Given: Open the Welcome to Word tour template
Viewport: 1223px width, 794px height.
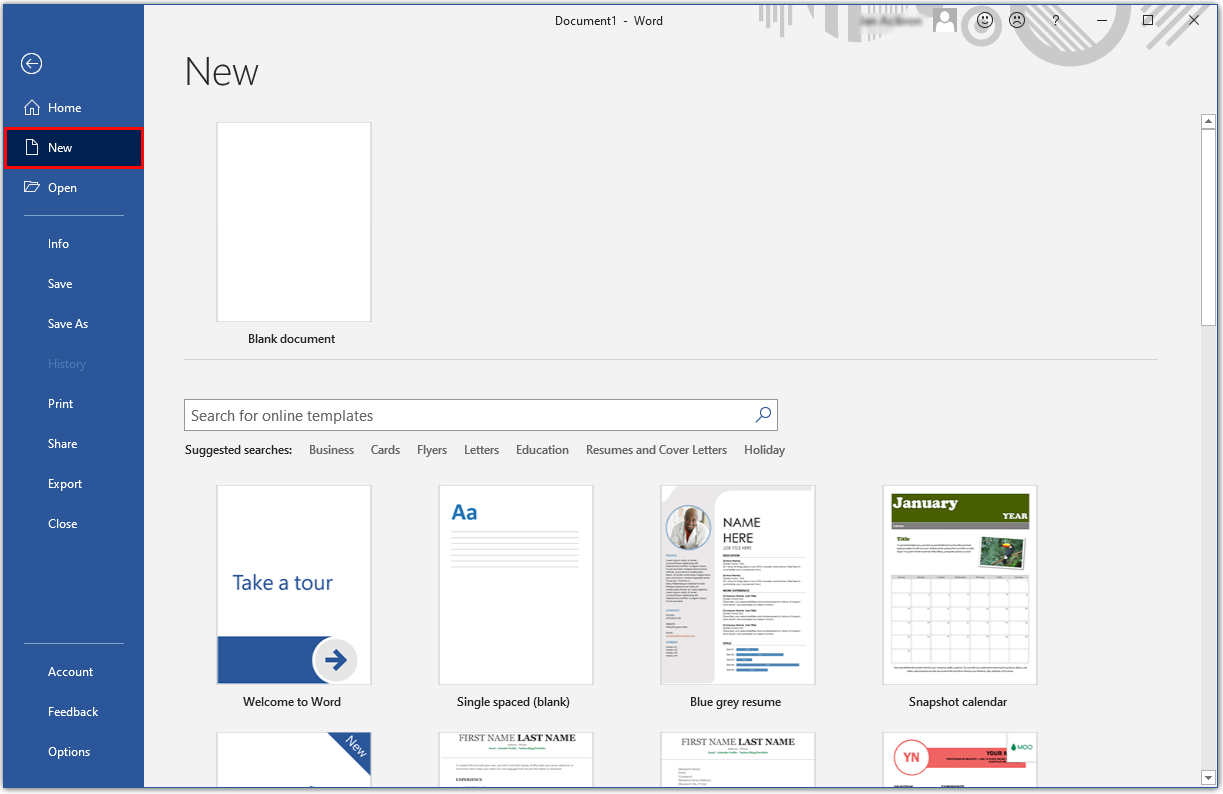Looking at the screenshot, I should [294, 585].
